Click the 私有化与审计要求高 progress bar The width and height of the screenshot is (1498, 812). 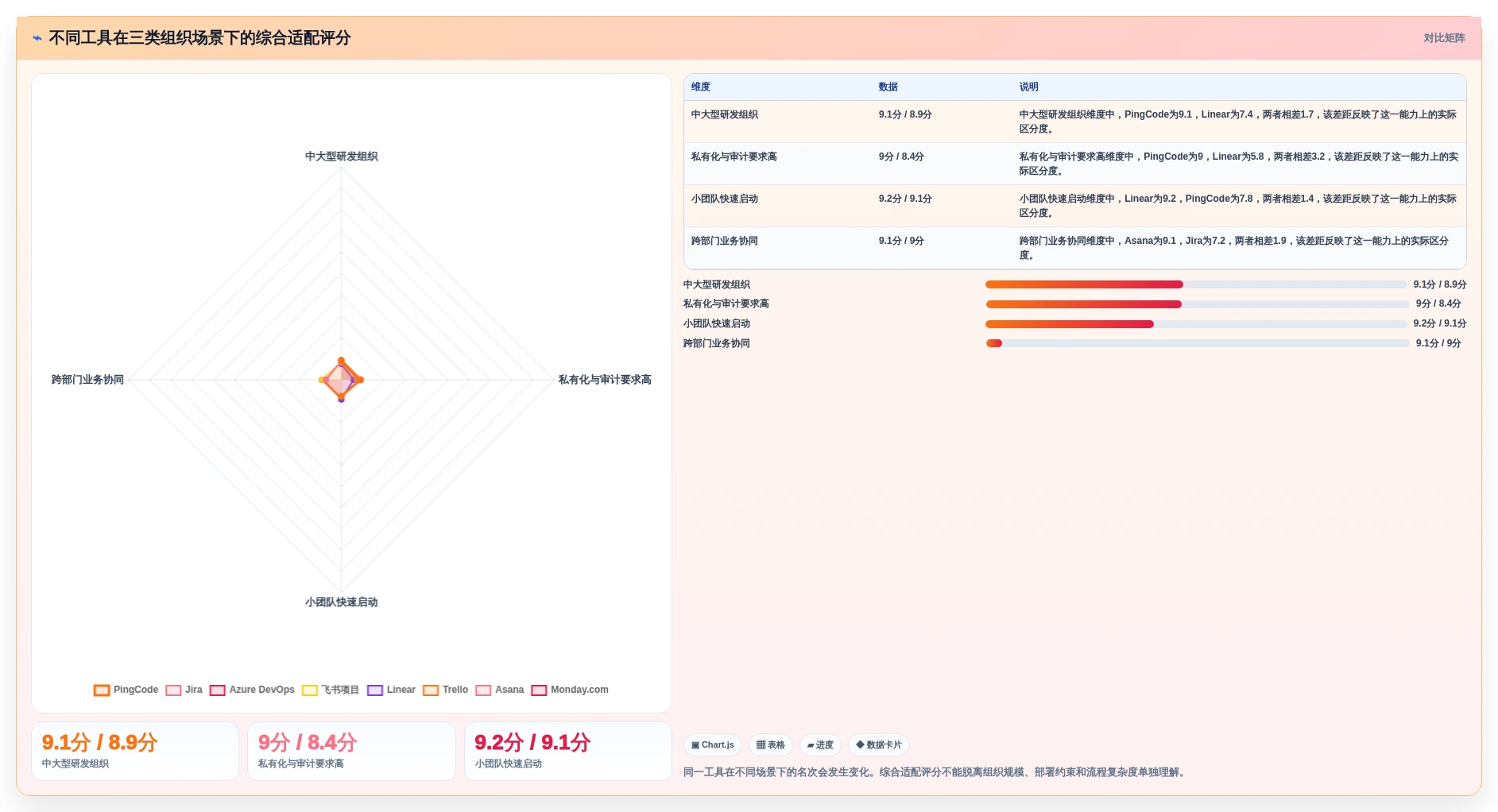pos(1198,304)
